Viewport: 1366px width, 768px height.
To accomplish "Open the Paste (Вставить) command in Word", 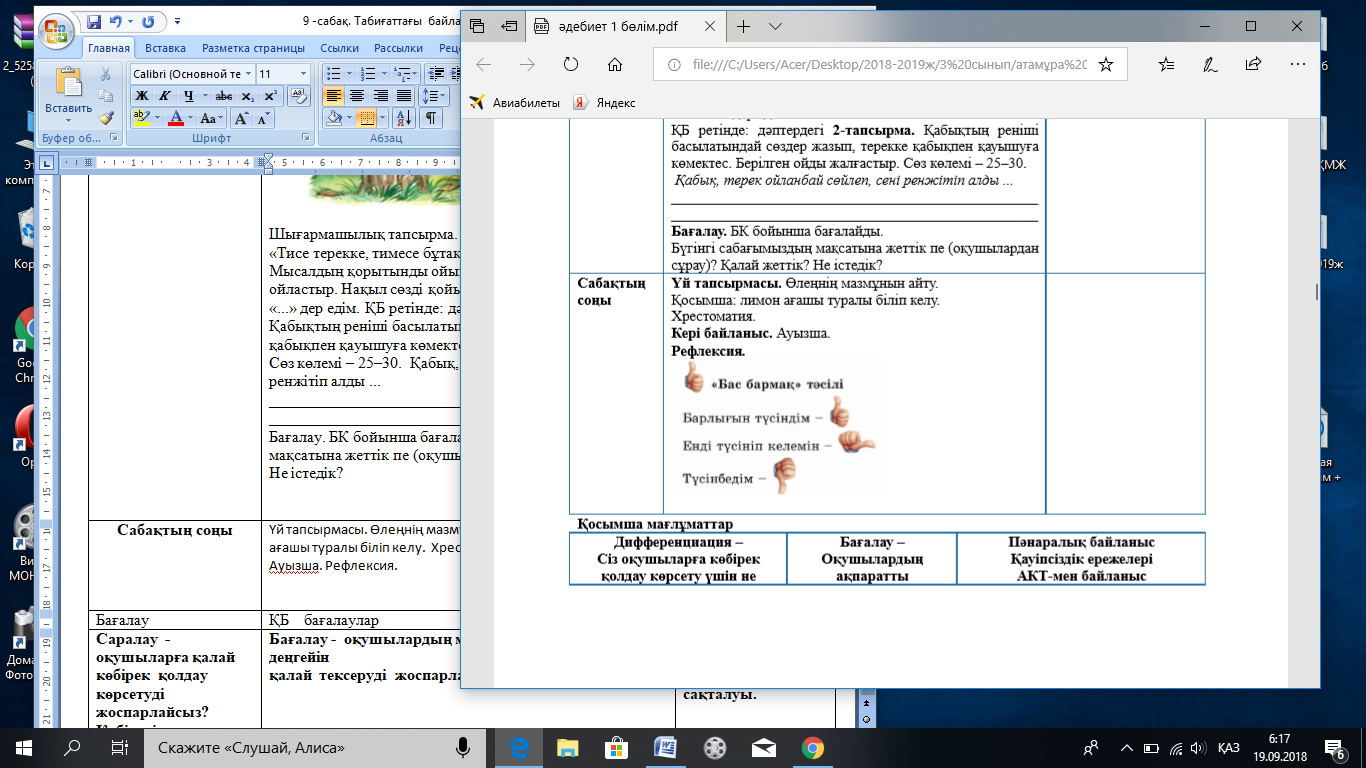I will click(x=68, y=93).
